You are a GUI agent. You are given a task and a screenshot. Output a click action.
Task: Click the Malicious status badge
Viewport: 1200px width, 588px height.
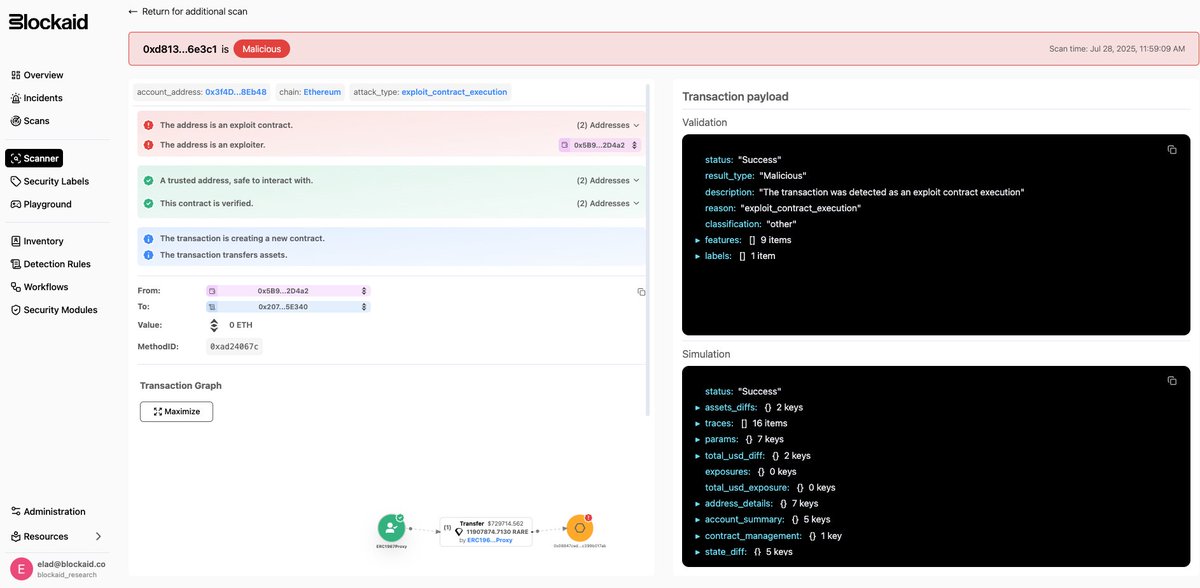[262, 48]
